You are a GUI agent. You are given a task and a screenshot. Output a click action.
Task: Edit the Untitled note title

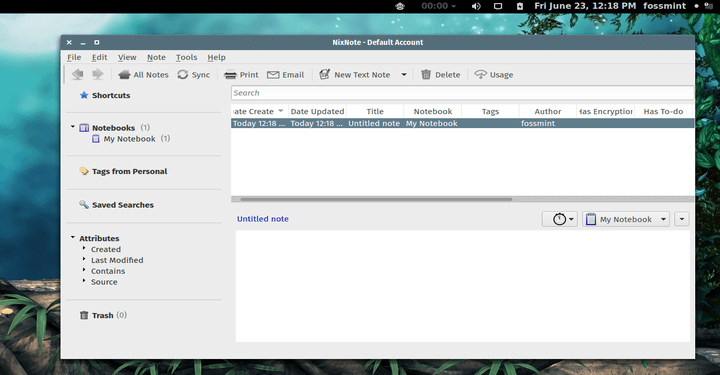pyautogui.click(x=263, y=219)
